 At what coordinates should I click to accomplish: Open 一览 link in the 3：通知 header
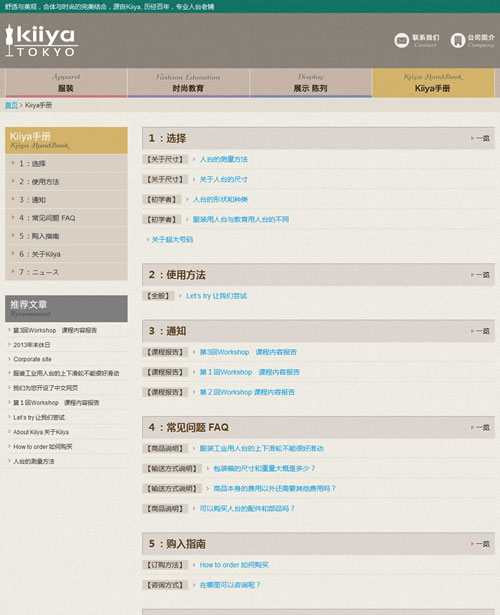pos(480,331)
